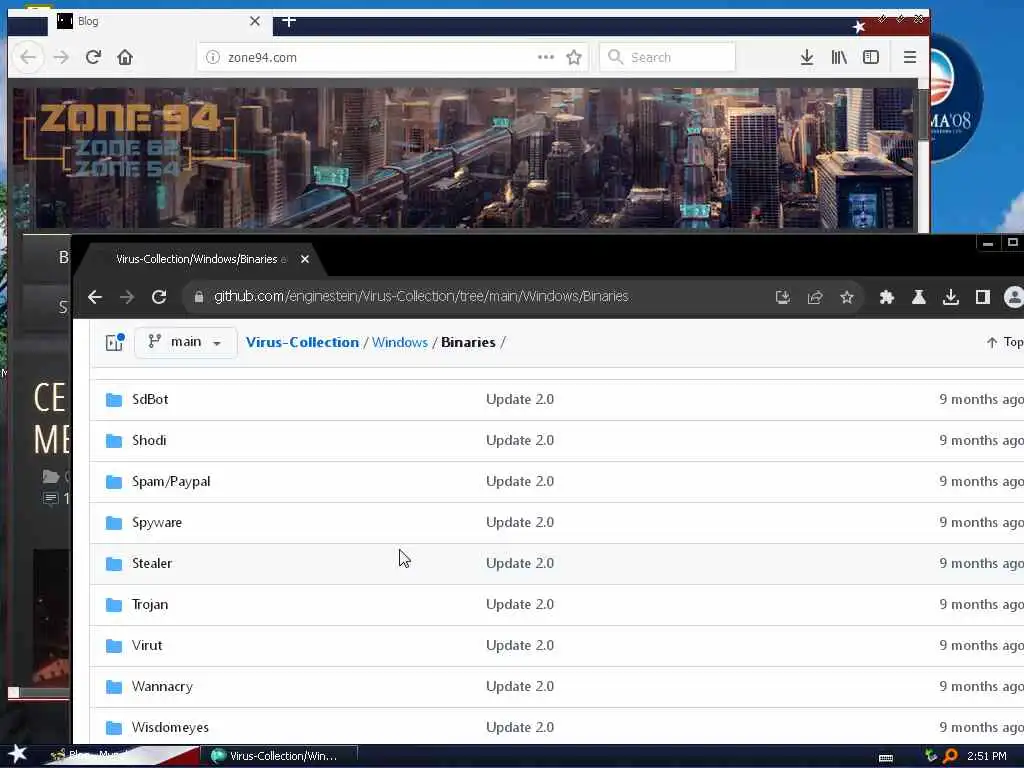1024x768 pixels.
Task: Open the keyboard tray icon in taskbar
Action: 886,758
